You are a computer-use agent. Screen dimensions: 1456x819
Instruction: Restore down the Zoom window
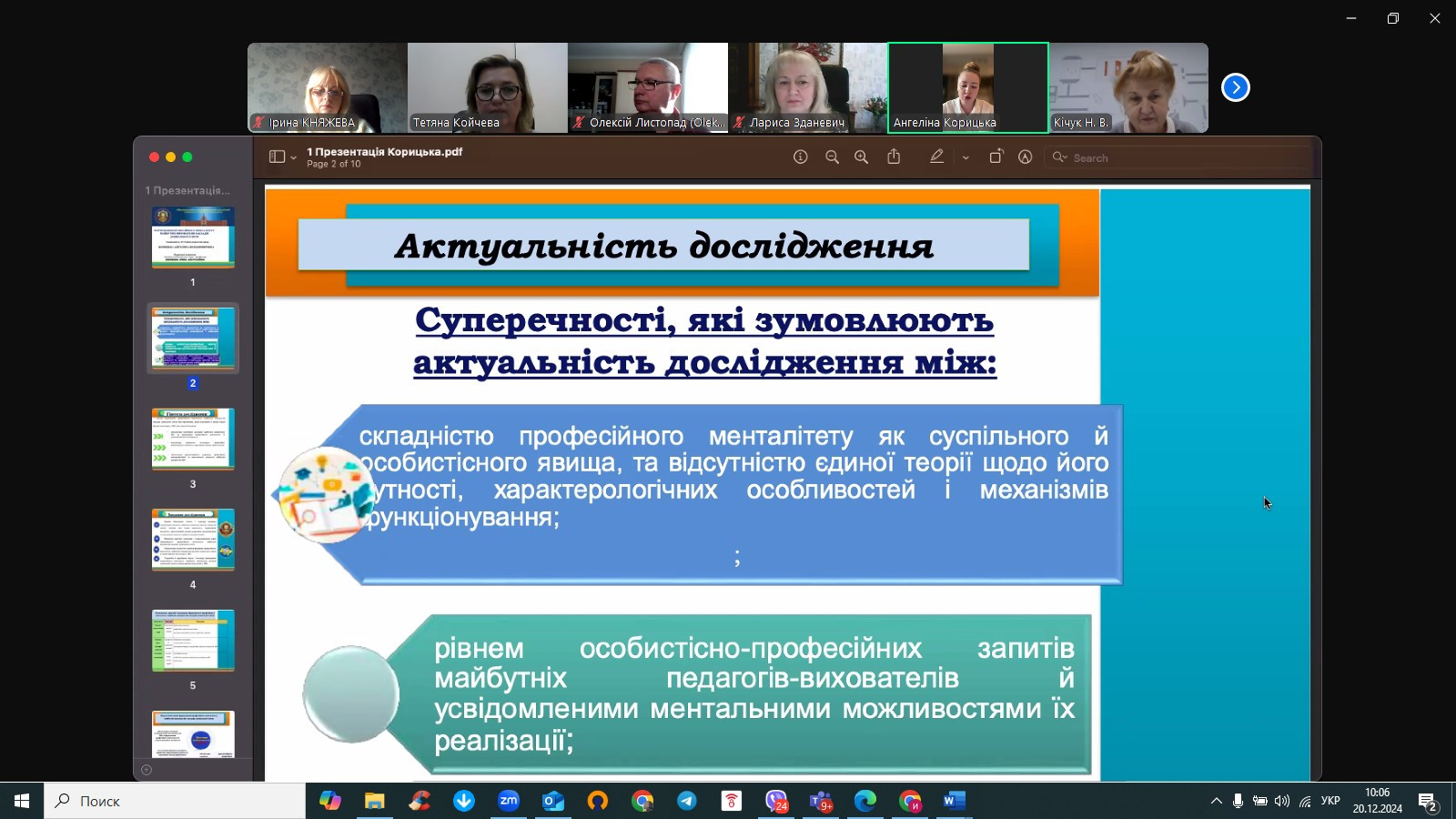(1393, 18)
